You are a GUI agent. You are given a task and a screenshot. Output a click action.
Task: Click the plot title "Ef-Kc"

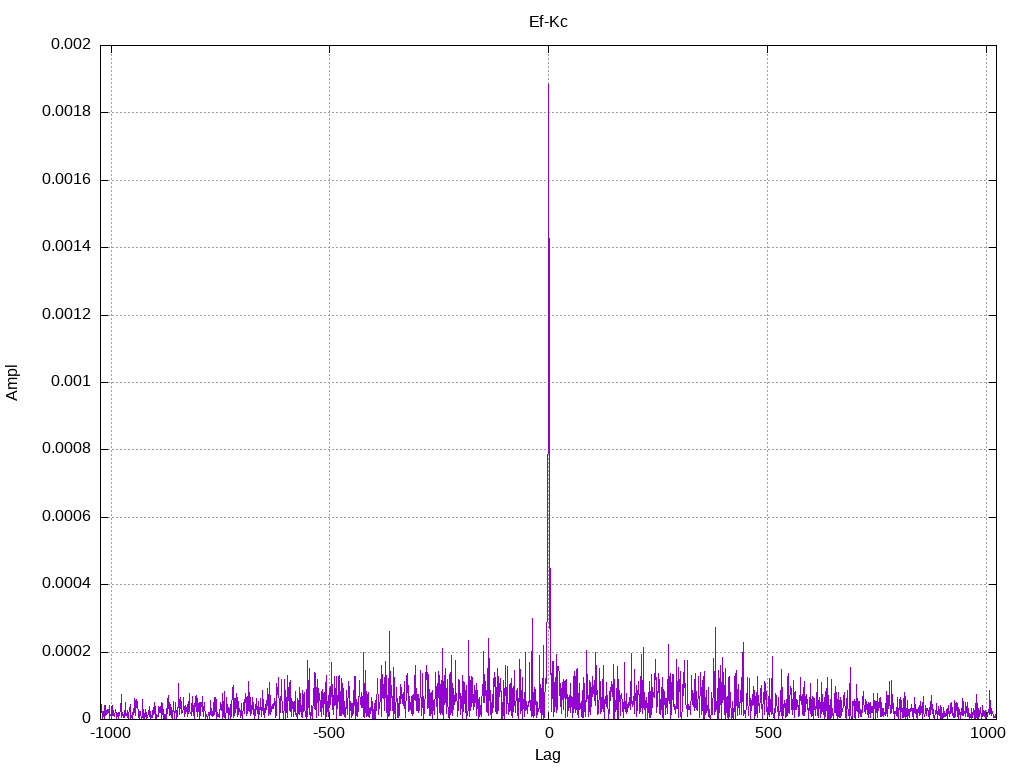point(548,22)
